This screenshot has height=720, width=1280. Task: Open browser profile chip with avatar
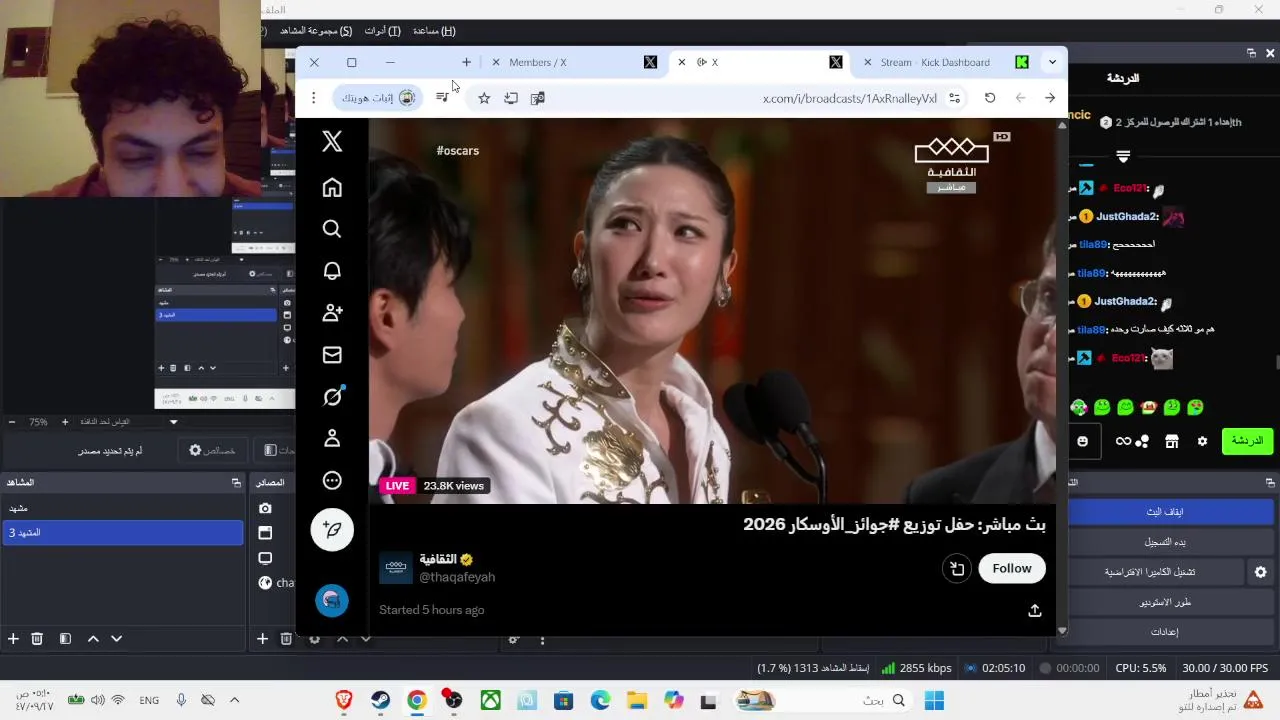coord(379,98)
